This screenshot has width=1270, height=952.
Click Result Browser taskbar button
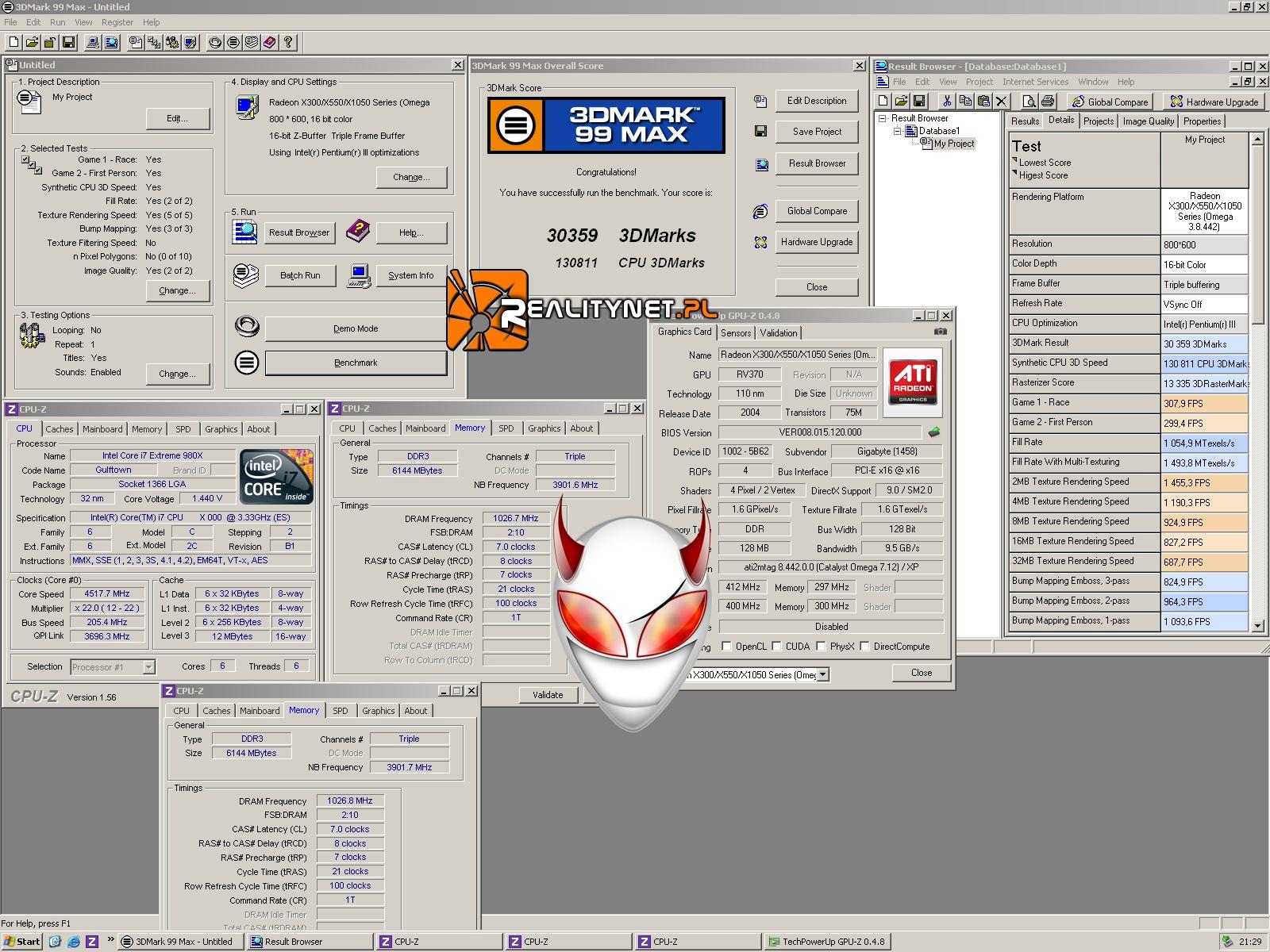point(308,942)
